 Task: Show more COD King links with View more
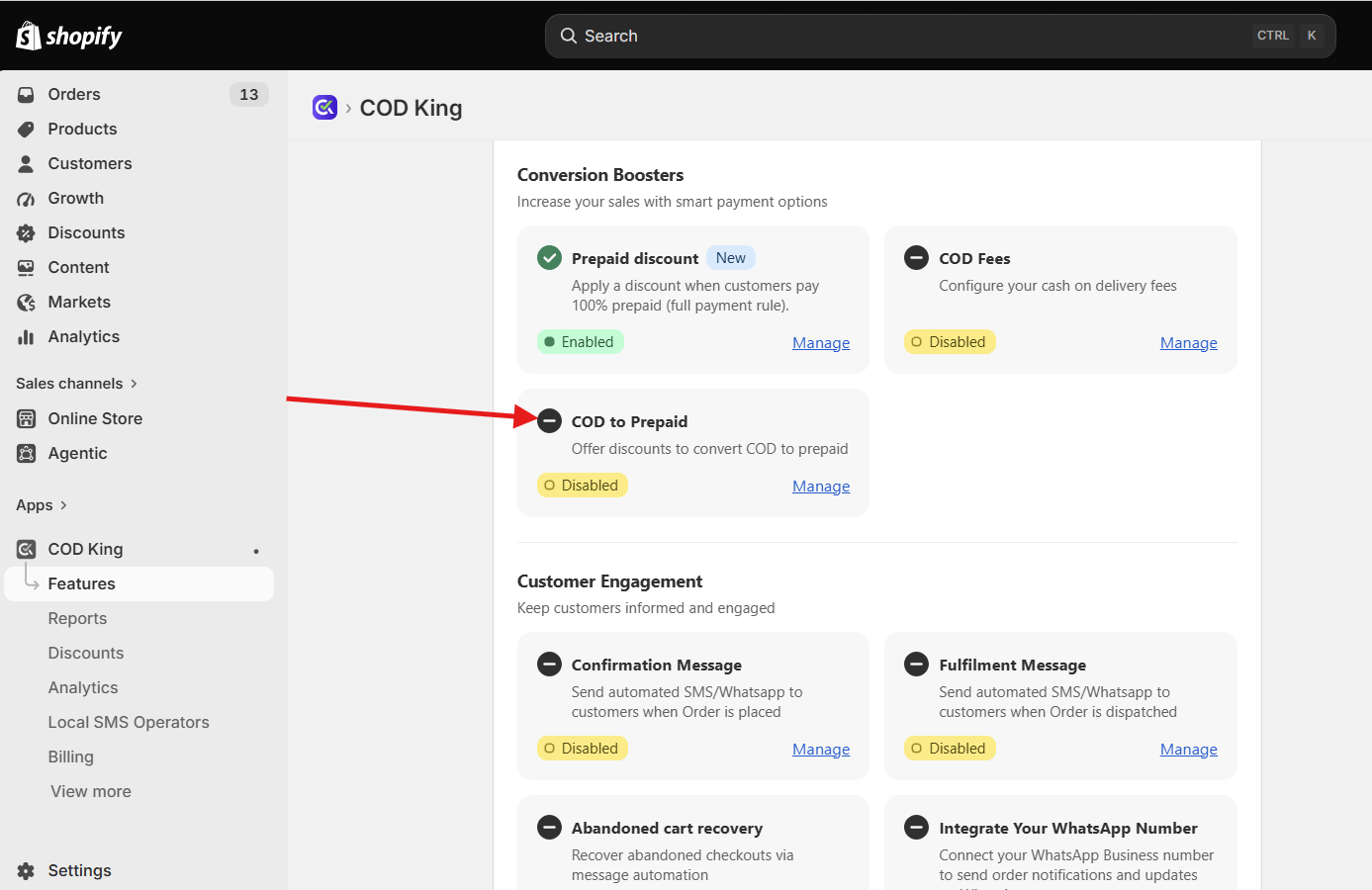pyautogui.click(x=91, y=791)
